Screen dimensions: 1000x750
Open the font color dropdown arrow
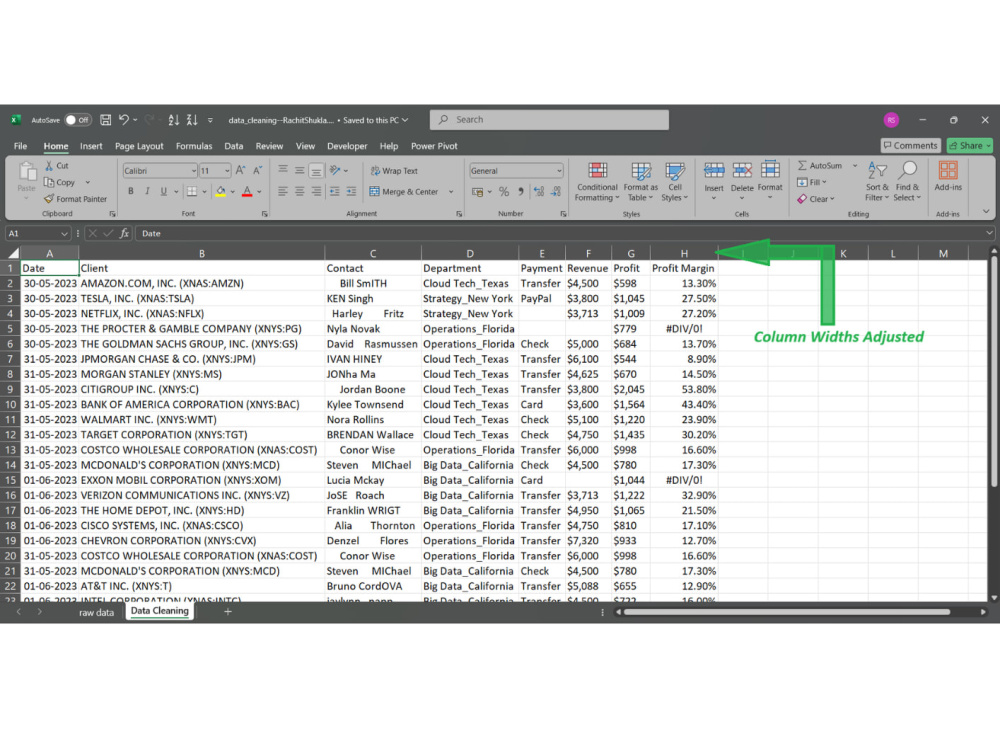tap(260, 192)
